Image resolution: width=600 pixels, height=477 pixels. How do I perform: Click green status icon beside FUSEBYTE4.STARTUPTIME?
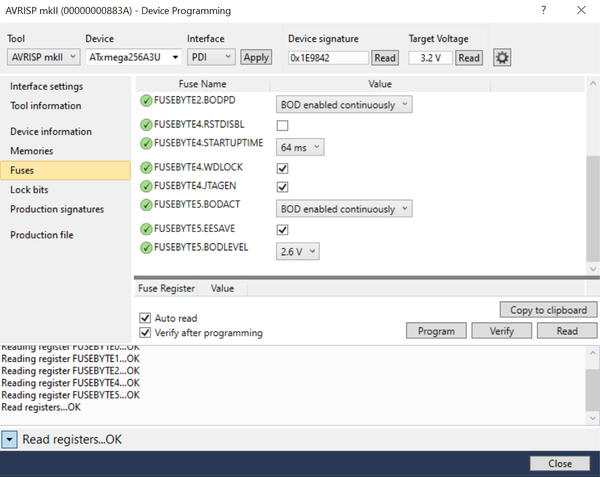pos(146,143)
